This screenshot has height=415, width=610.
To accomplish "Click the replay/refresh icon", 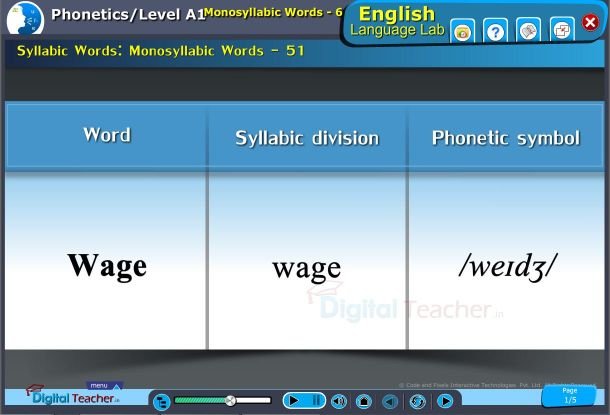I will click(x=417, y=401).
